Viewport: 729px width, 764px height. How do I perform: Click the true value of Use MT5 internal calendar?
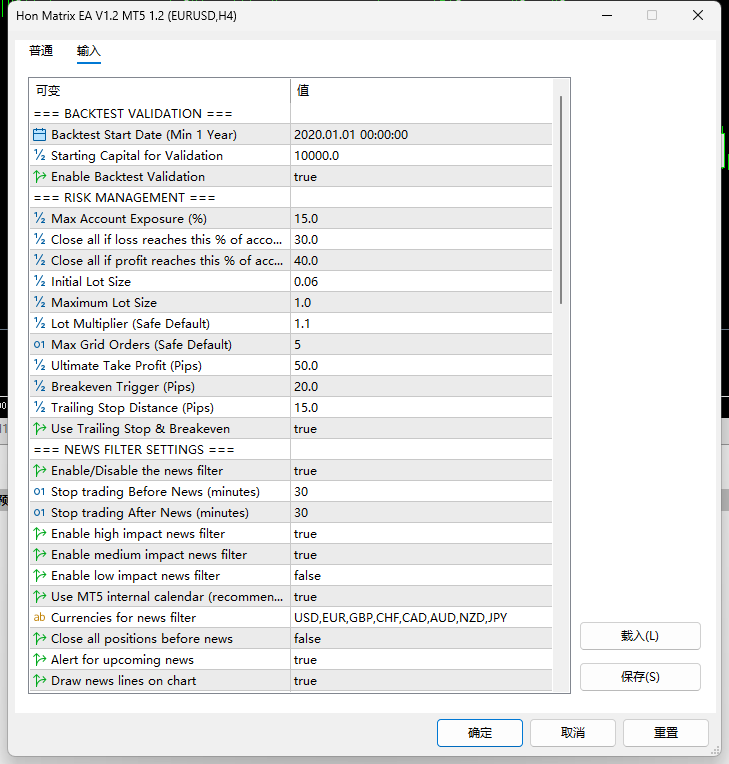coord(306,596)
